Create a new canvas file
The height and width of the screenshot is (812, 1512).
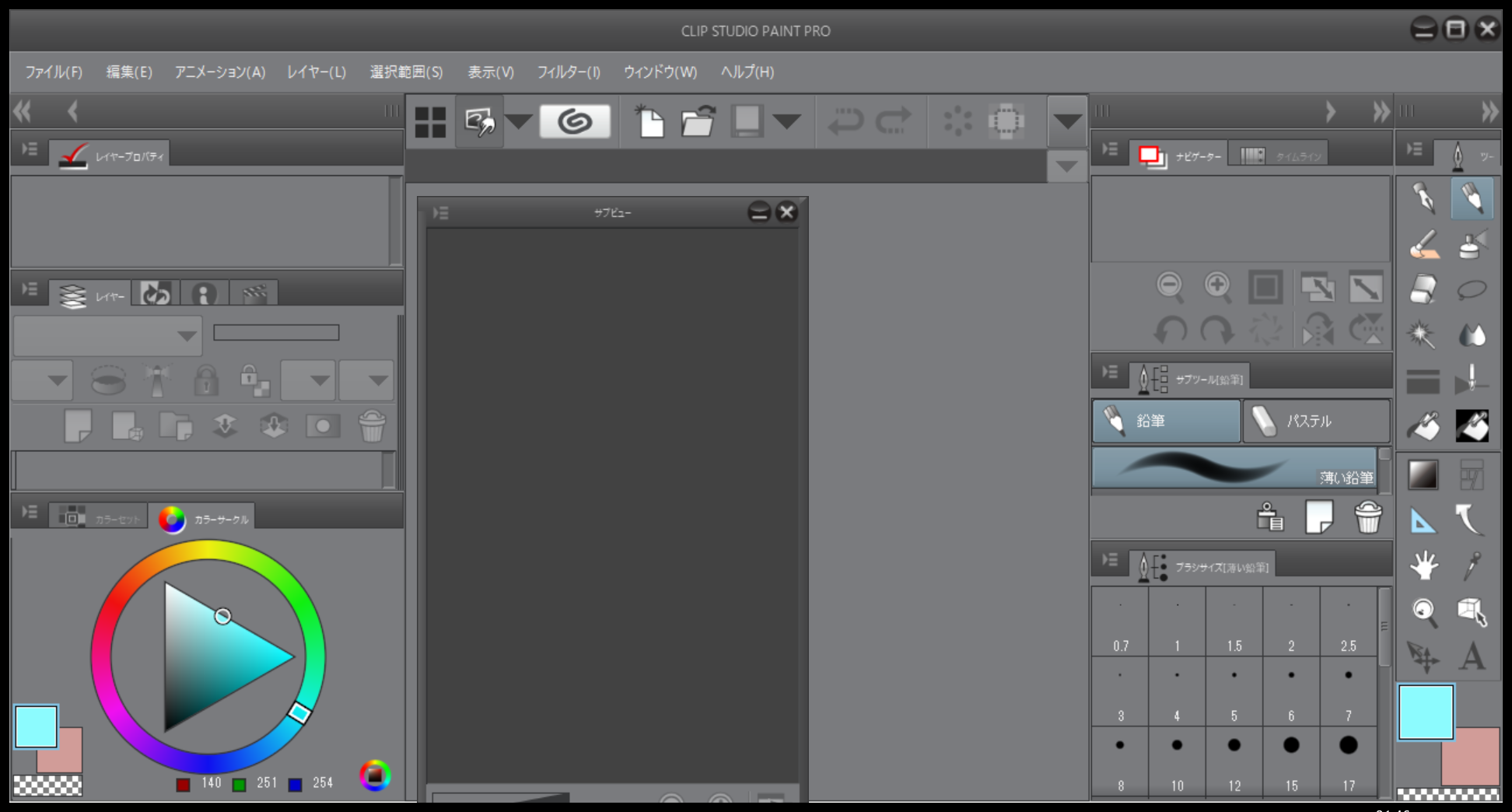click(649, 121)
